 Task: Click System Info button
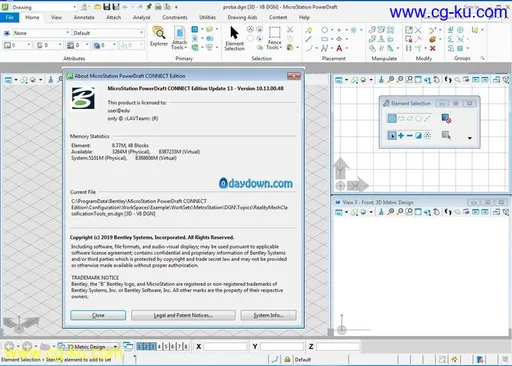(268, 315)
